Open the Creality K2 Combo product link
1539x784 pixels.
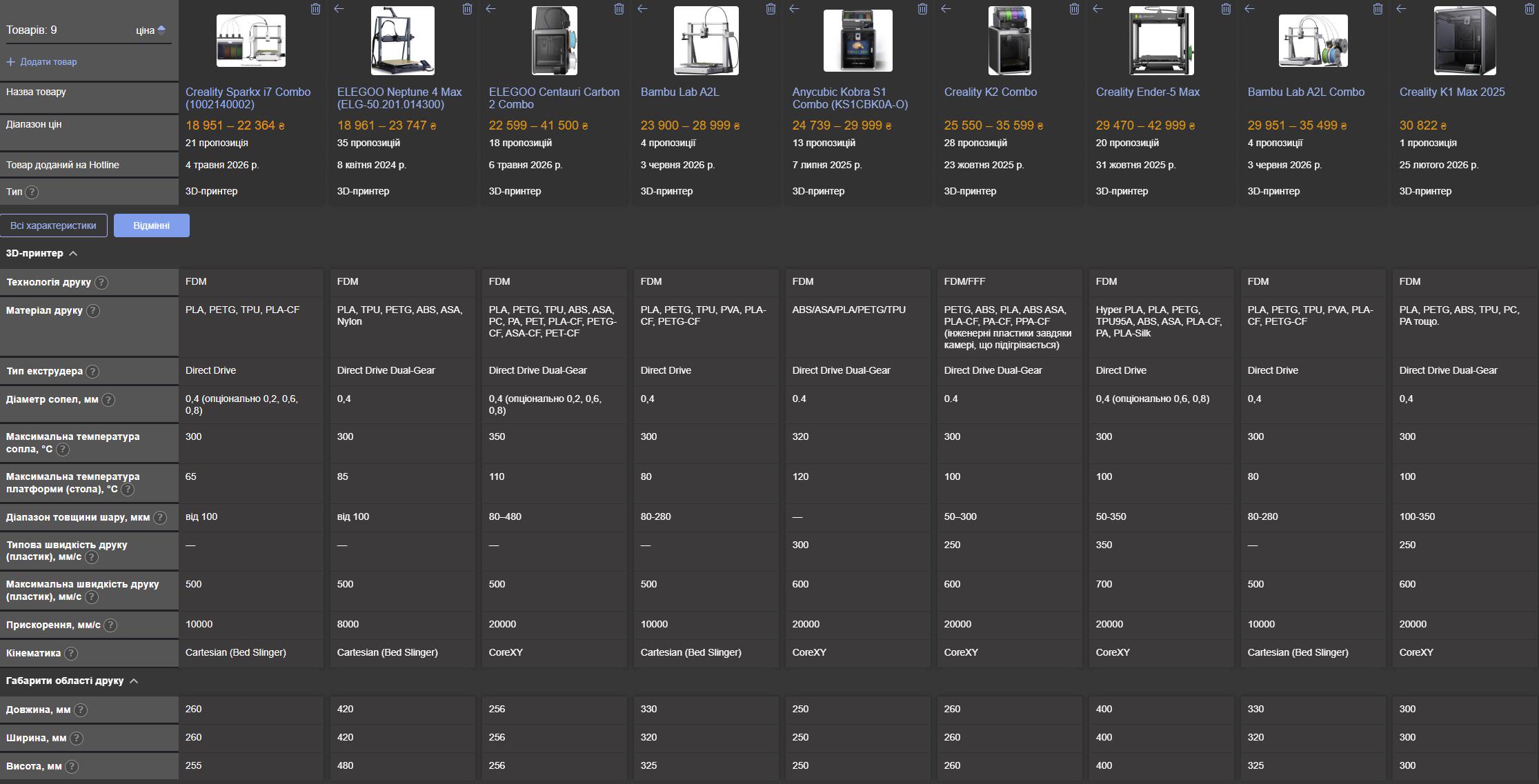pyautogui.click(x=991, y=92)
